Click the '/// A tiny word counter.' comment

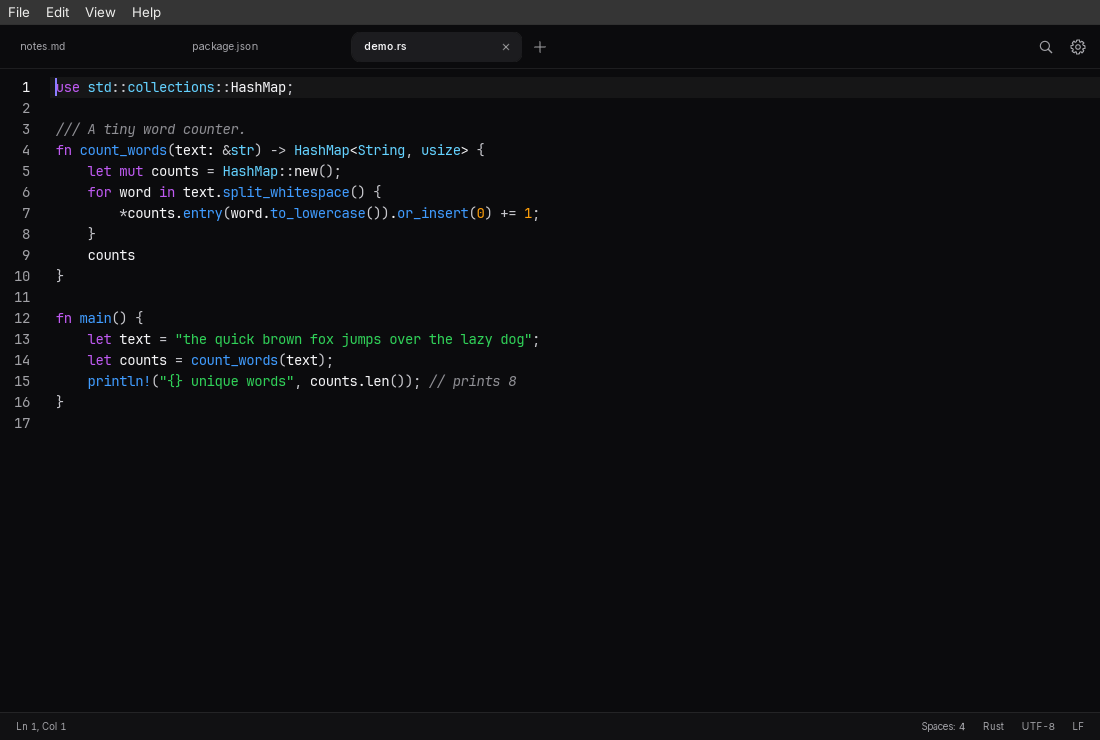click(151, 130)
